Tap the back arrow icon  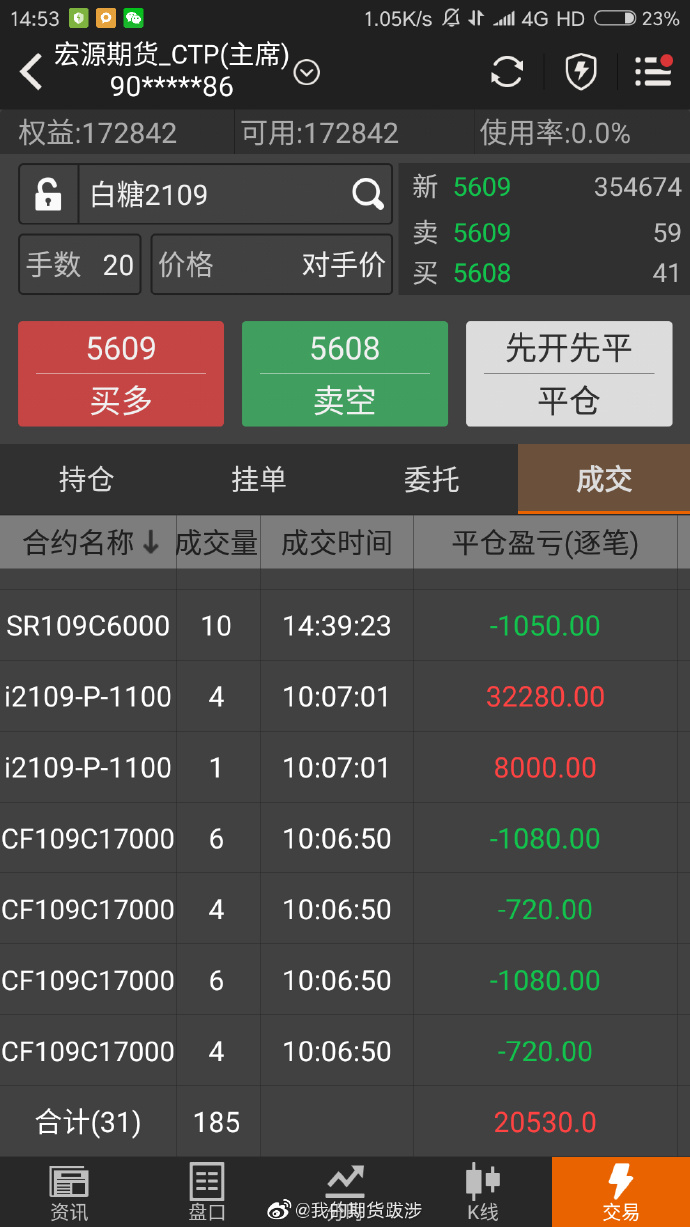tap(31, 72)
